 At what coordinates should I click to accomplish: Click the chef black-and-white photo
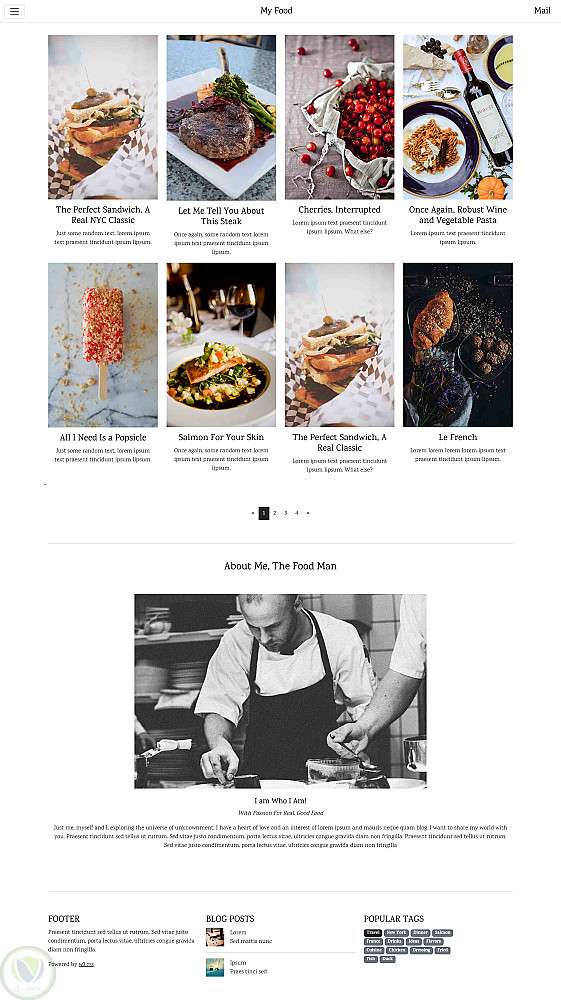click(280, 691)
